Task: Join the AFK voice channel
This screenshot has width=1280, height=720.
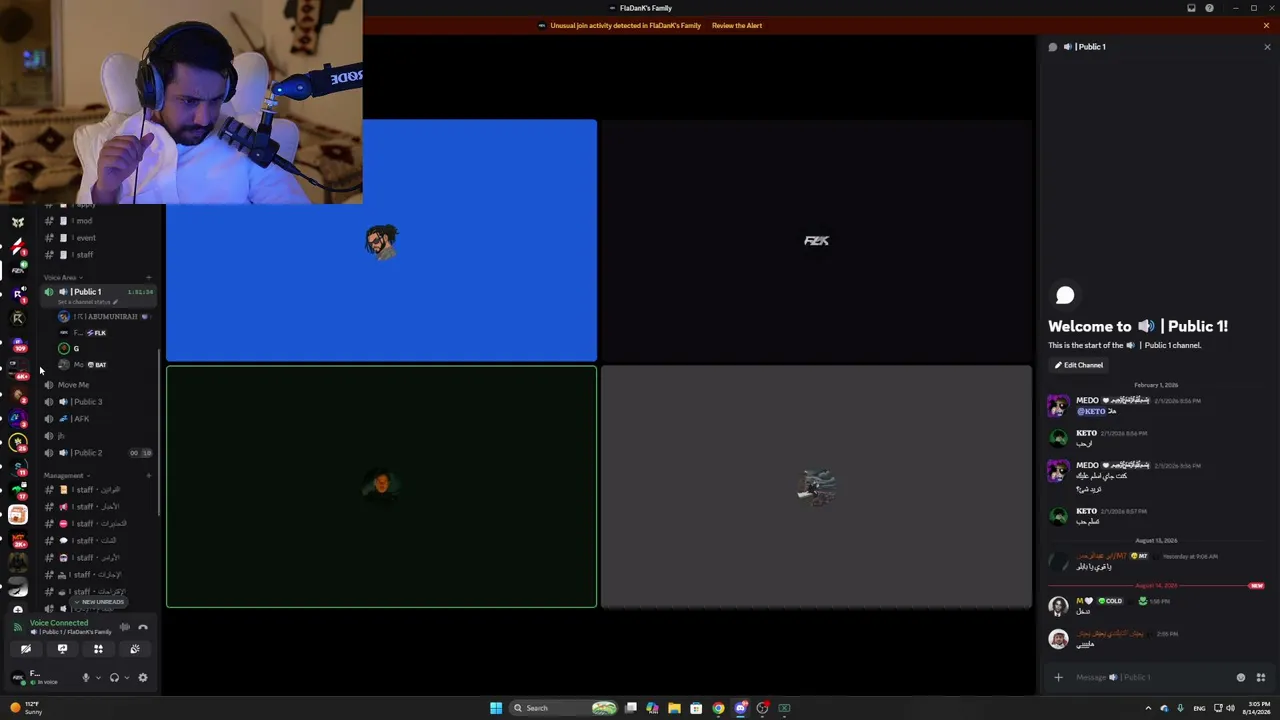Action: [98, 419]
